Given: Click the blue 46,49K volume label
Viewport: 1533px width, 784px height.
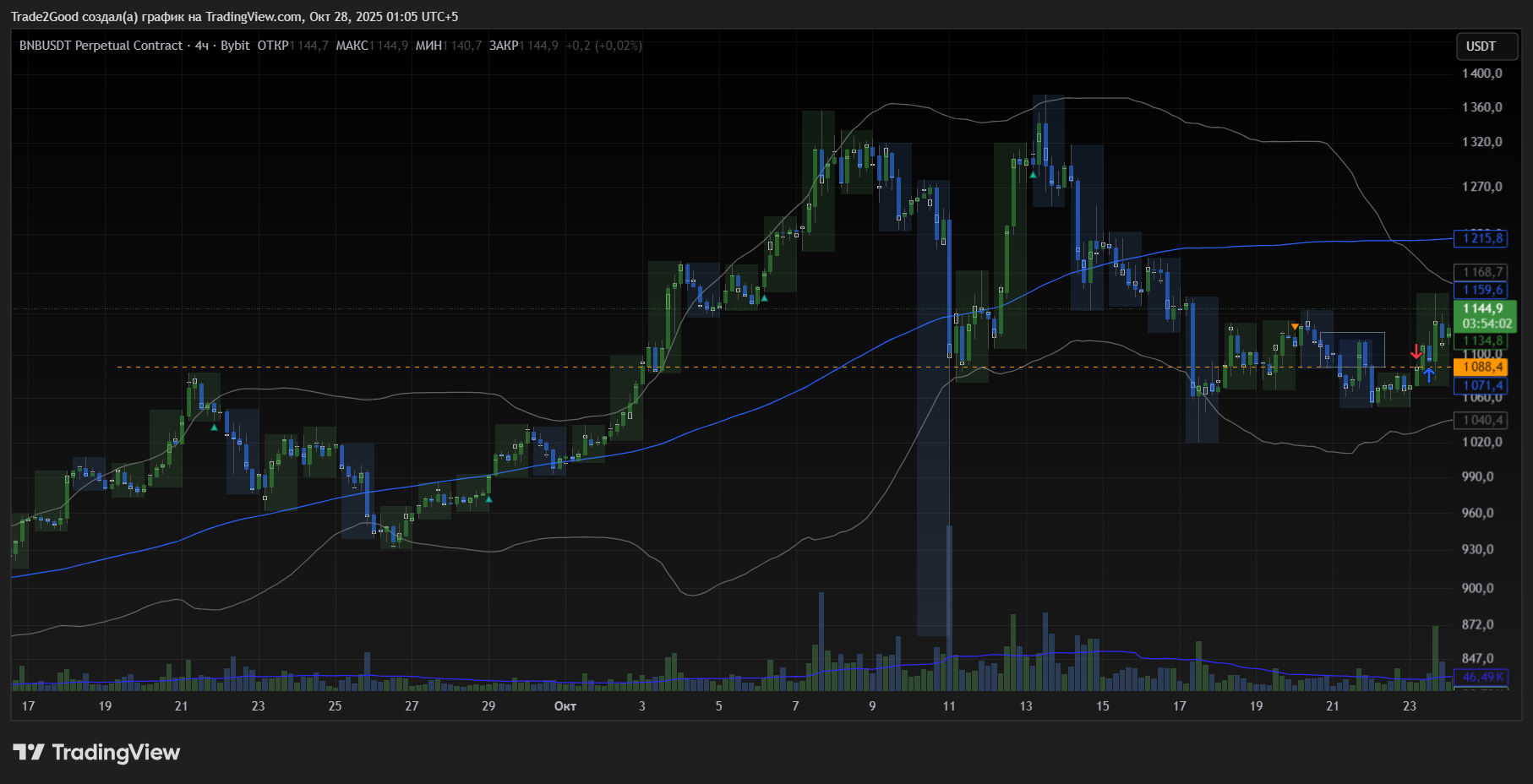Looking at the screenshot, I should pos(1482,677).
